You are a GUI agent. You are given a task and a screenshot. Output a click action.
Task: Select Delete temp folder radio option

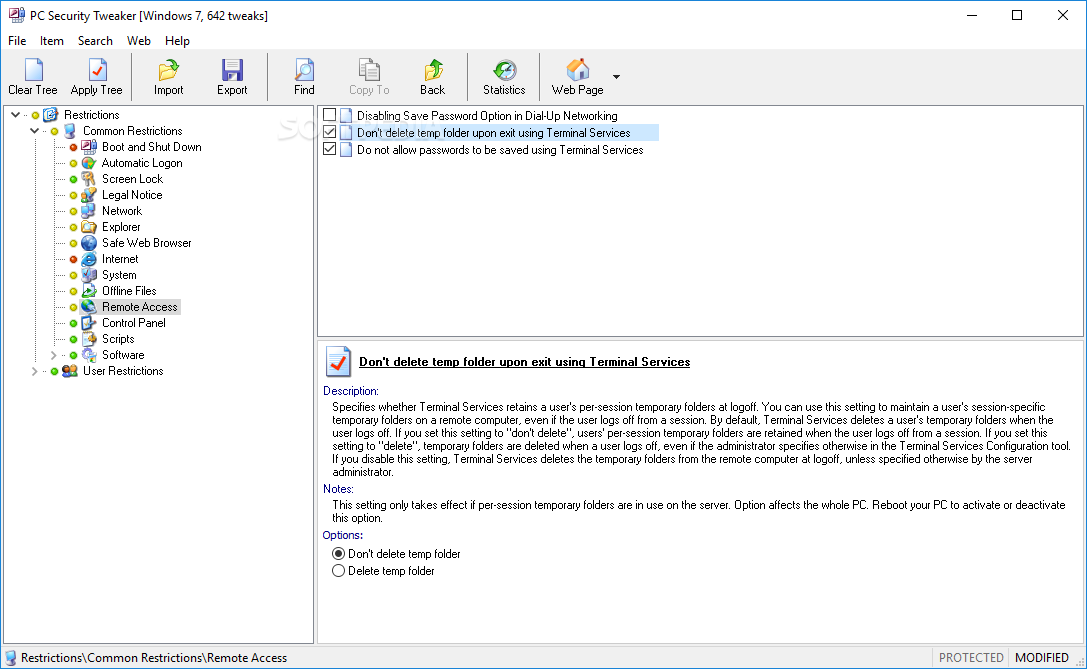tap(338, 571)
